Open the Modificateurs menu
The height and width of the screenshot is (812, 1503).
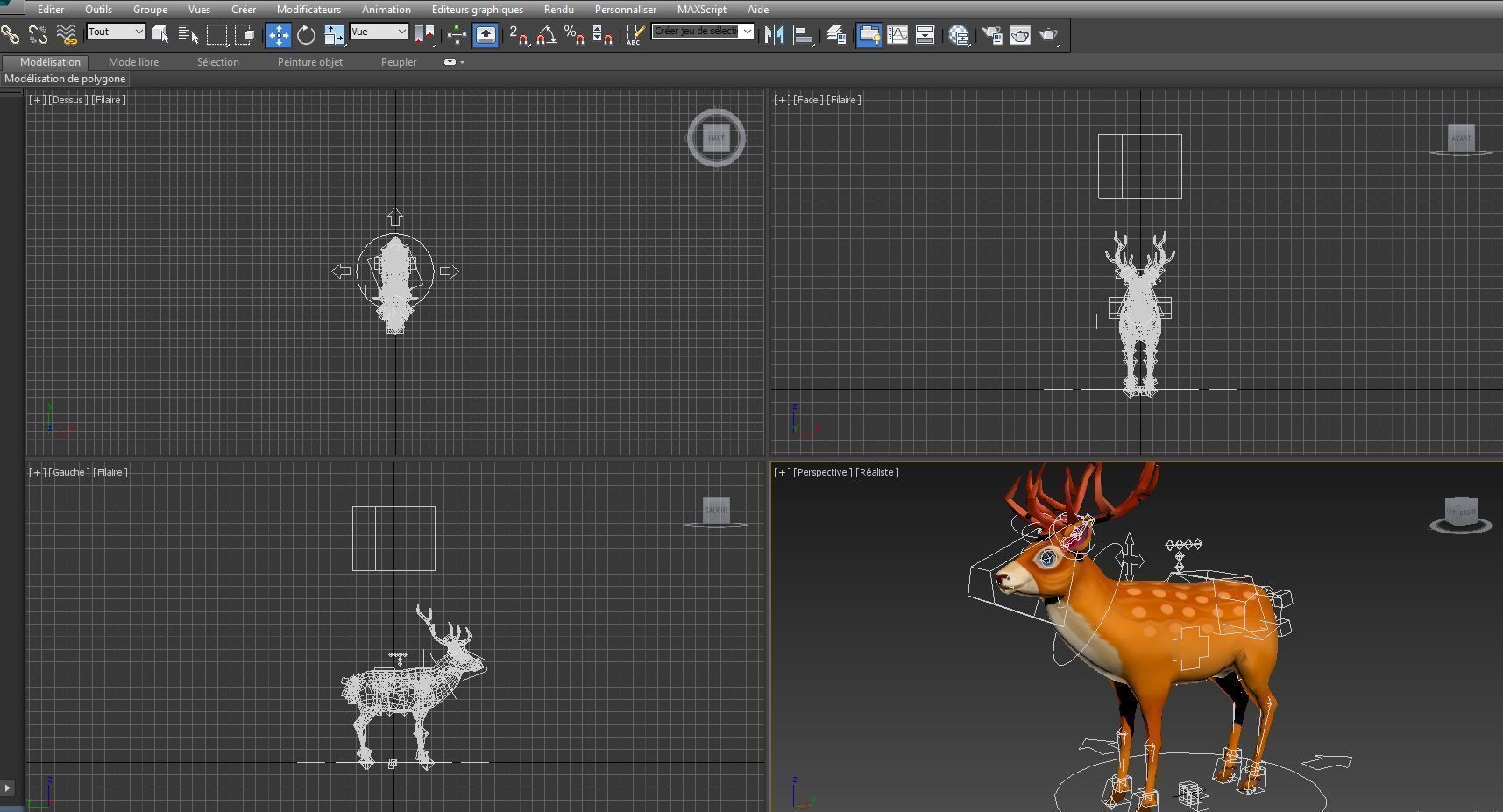[308, 10]
